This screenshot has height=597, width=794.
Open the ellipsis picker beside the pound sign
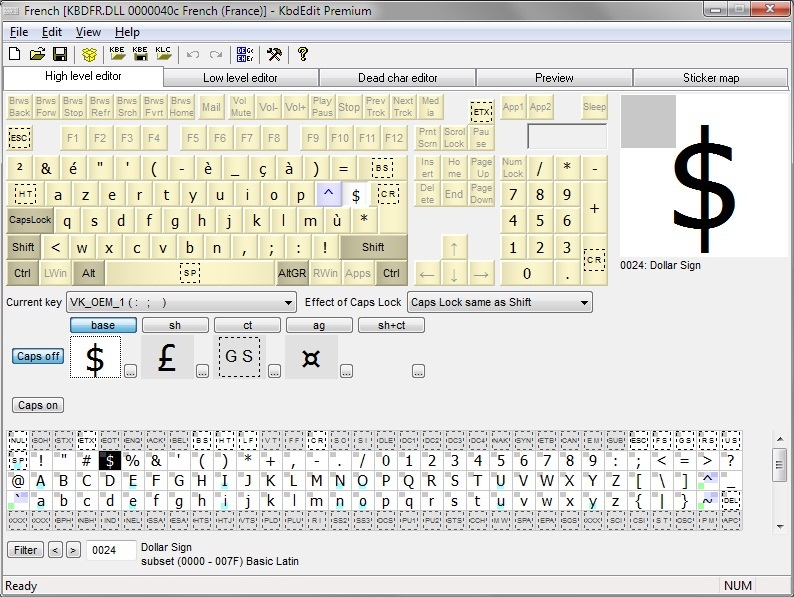pyautogui.click(x=202, y=372)
